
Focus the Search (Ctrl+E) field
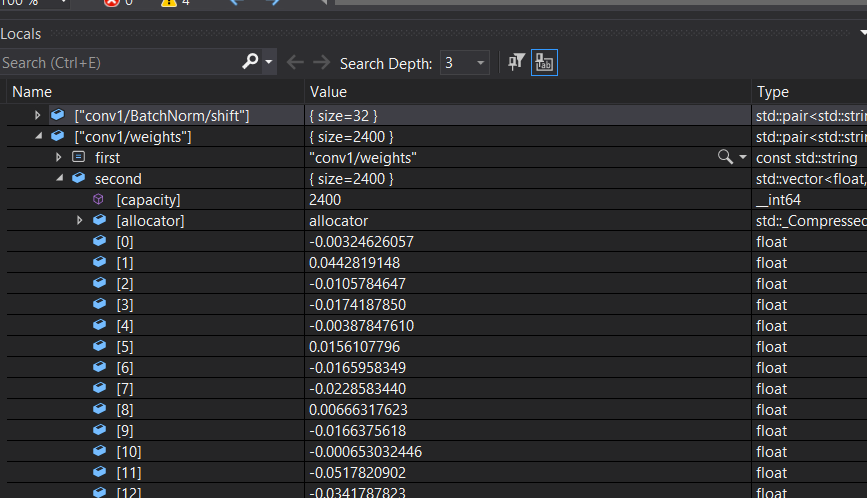pos(119,63)
